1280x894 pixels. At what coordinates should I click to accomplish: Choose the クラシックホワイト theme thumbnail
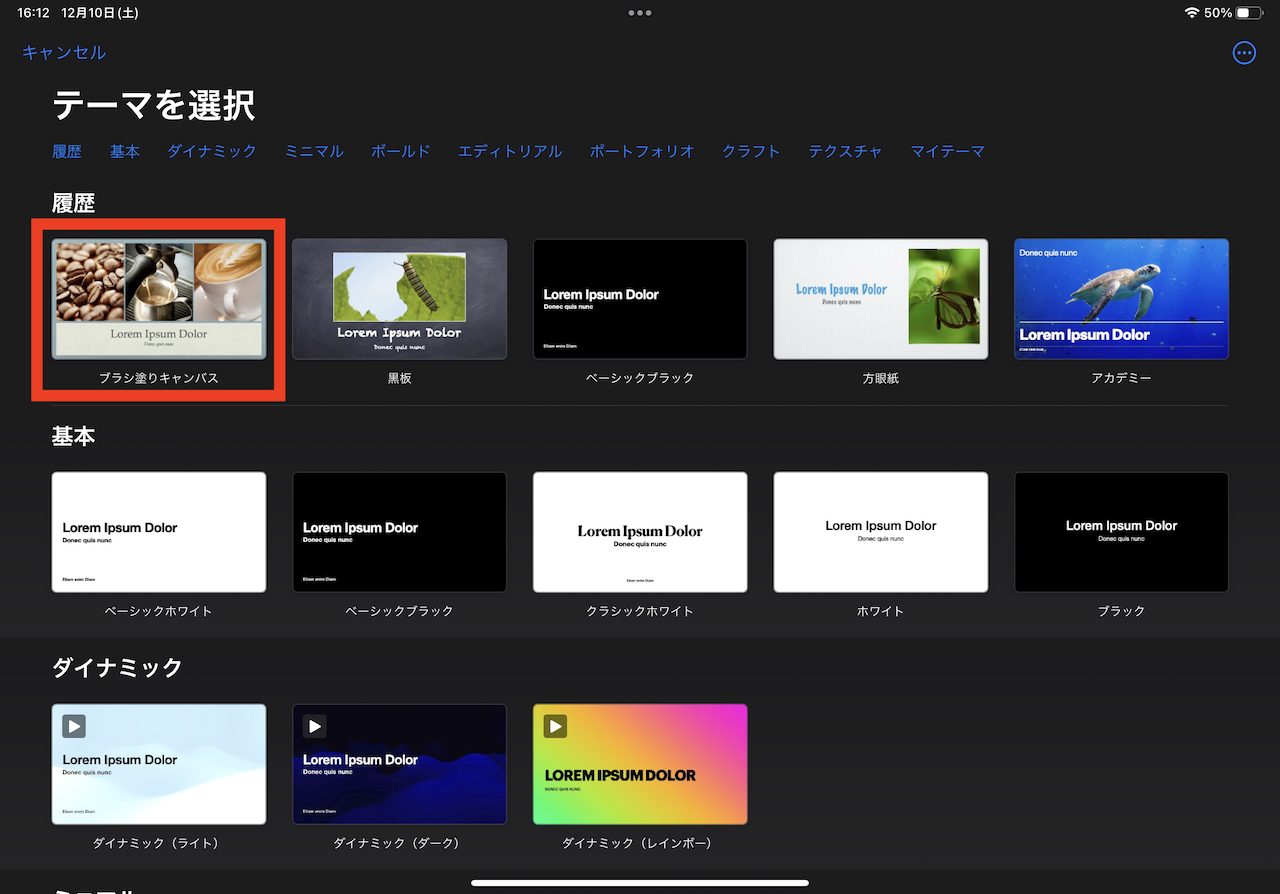click(x=640, y=532)
